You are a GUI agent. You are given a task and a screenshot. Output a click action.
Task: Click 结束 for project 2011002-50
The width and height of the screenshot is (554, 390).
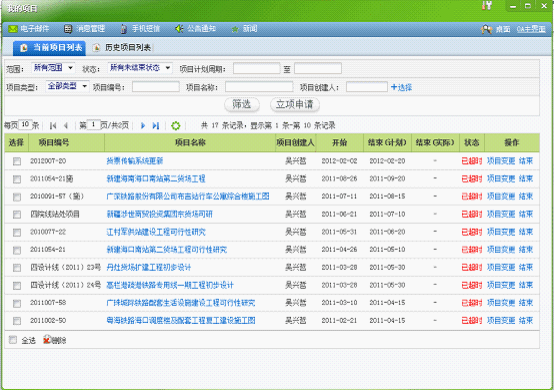pyautogui.click(x=526, y=320)
